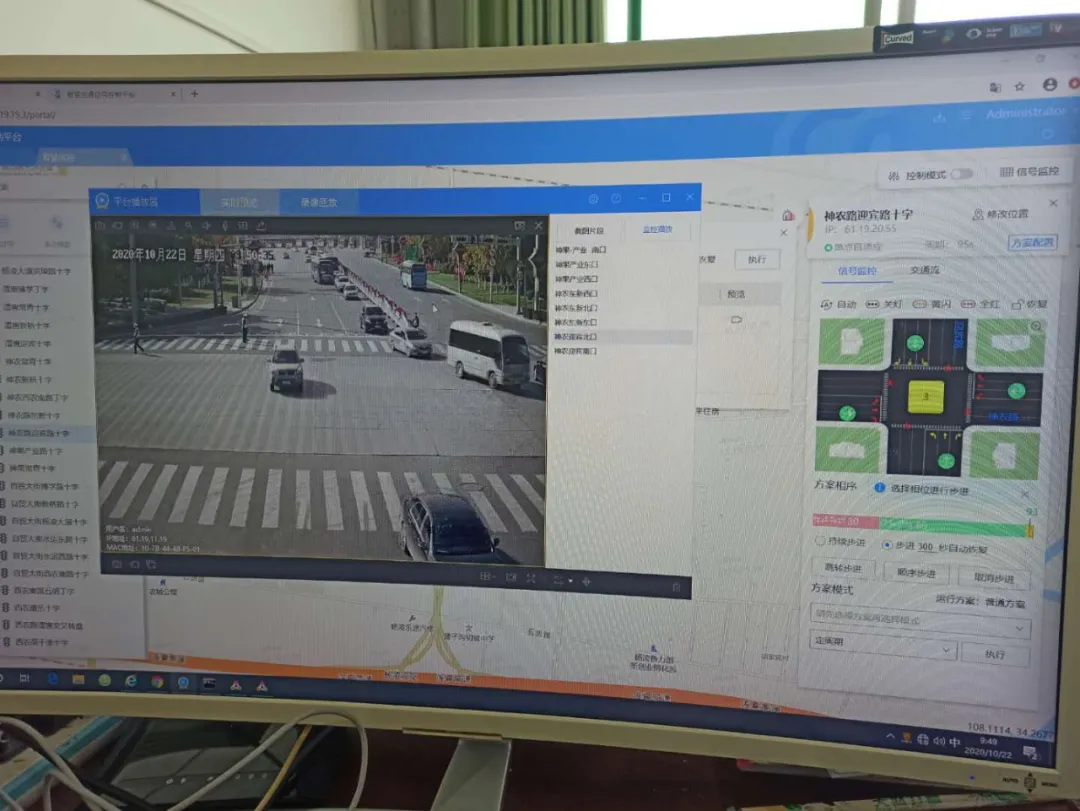
Task: Open the 监控播放 tab in camera list
Action: [x=657, y=229]
